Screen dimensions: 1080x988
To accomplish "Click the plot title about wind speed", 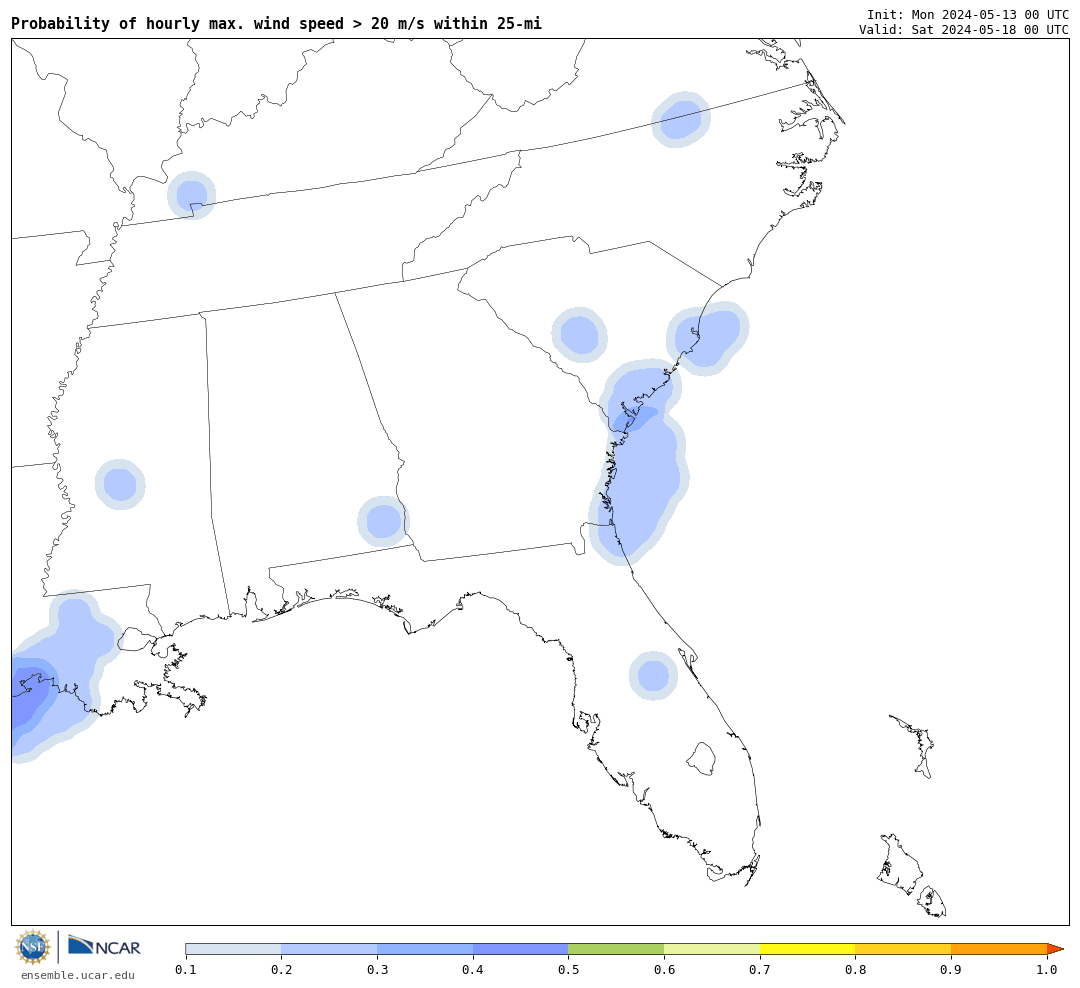I will pos(276,23).
